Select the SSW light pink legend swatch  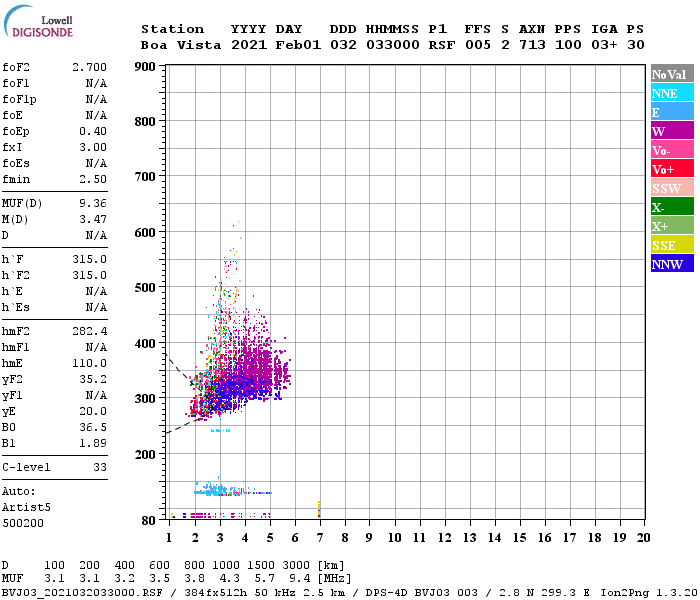coord(672,188)
